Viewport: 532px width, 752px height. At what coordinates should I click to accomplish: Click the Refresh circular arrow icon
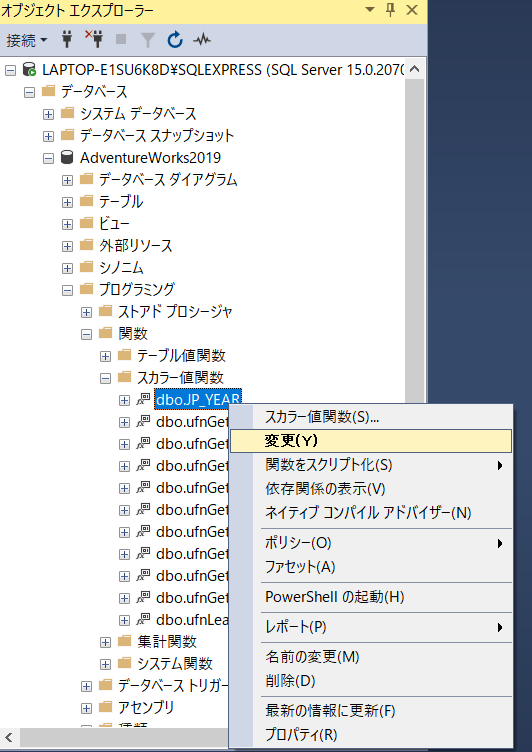[x=175, y=40]
